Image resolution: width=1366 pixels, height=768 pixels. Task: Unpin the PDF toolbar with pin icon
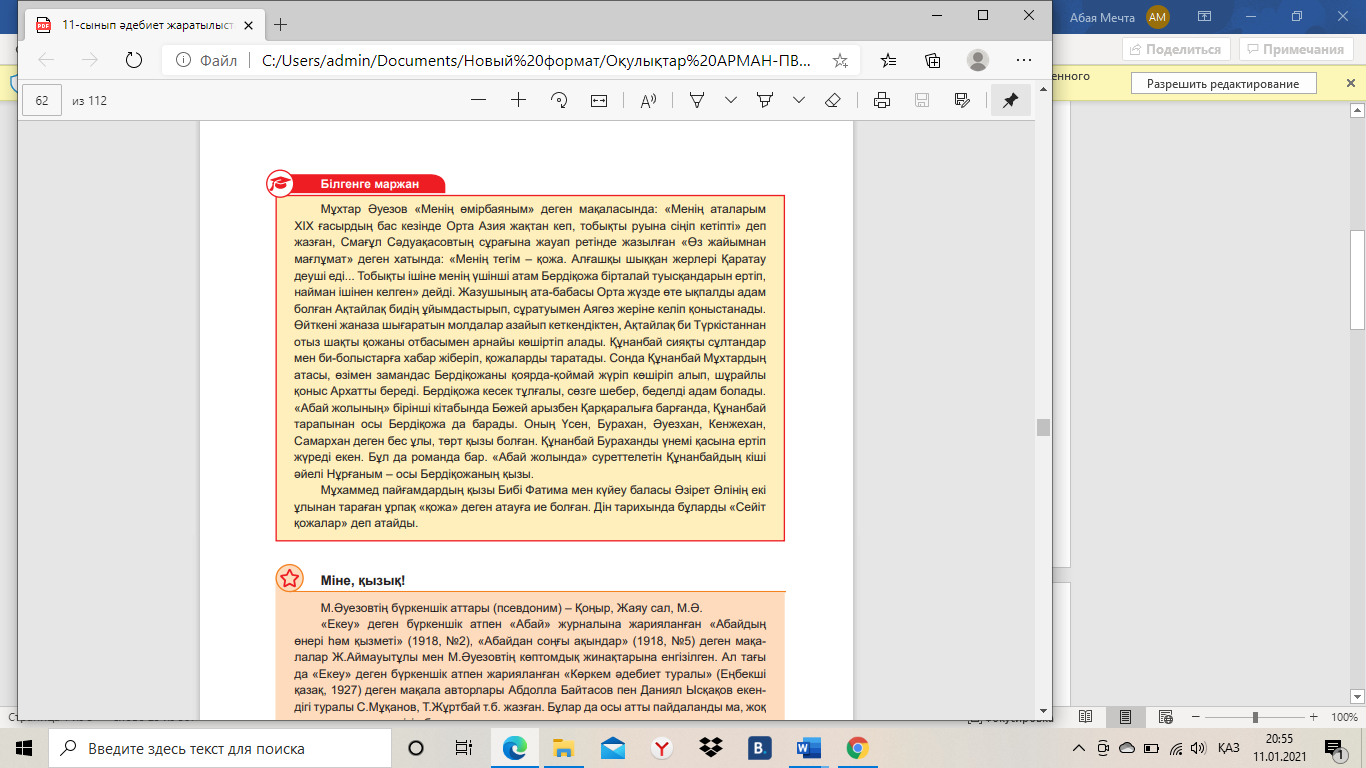point(1010,100)
